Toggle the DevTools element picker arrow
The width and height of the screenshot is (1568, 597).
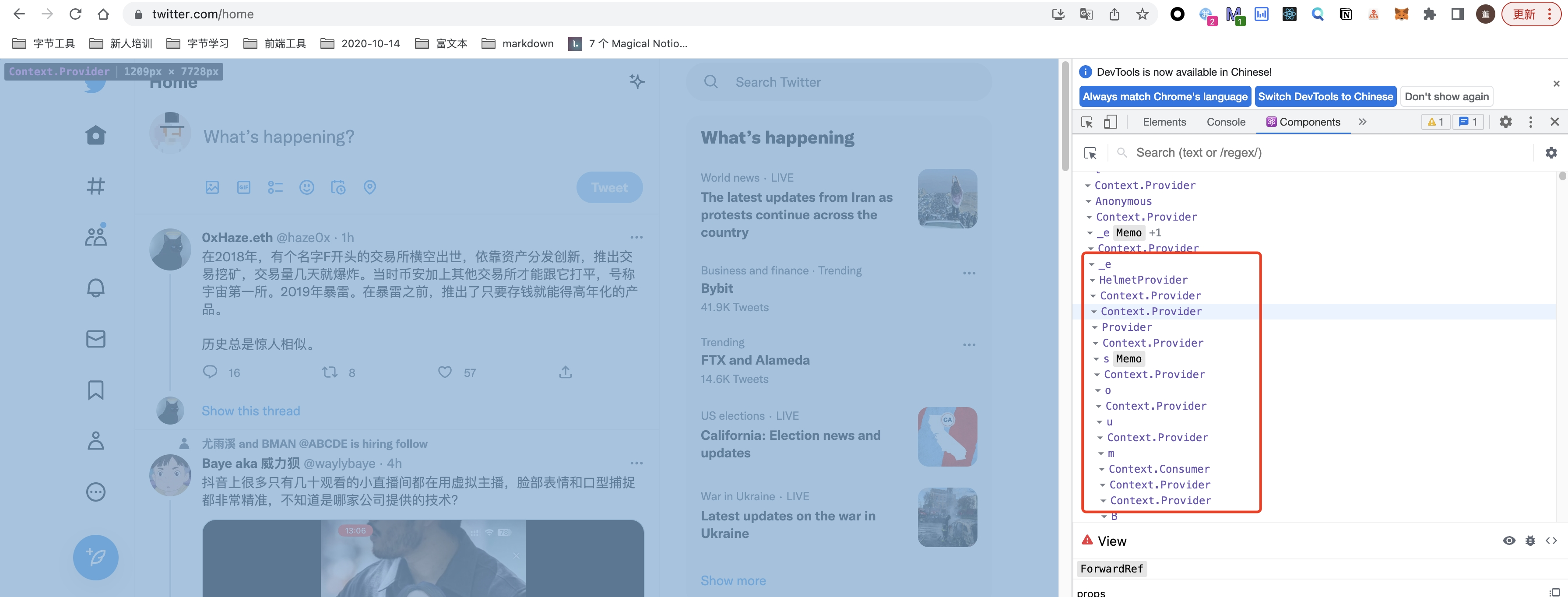(1086, 122)
